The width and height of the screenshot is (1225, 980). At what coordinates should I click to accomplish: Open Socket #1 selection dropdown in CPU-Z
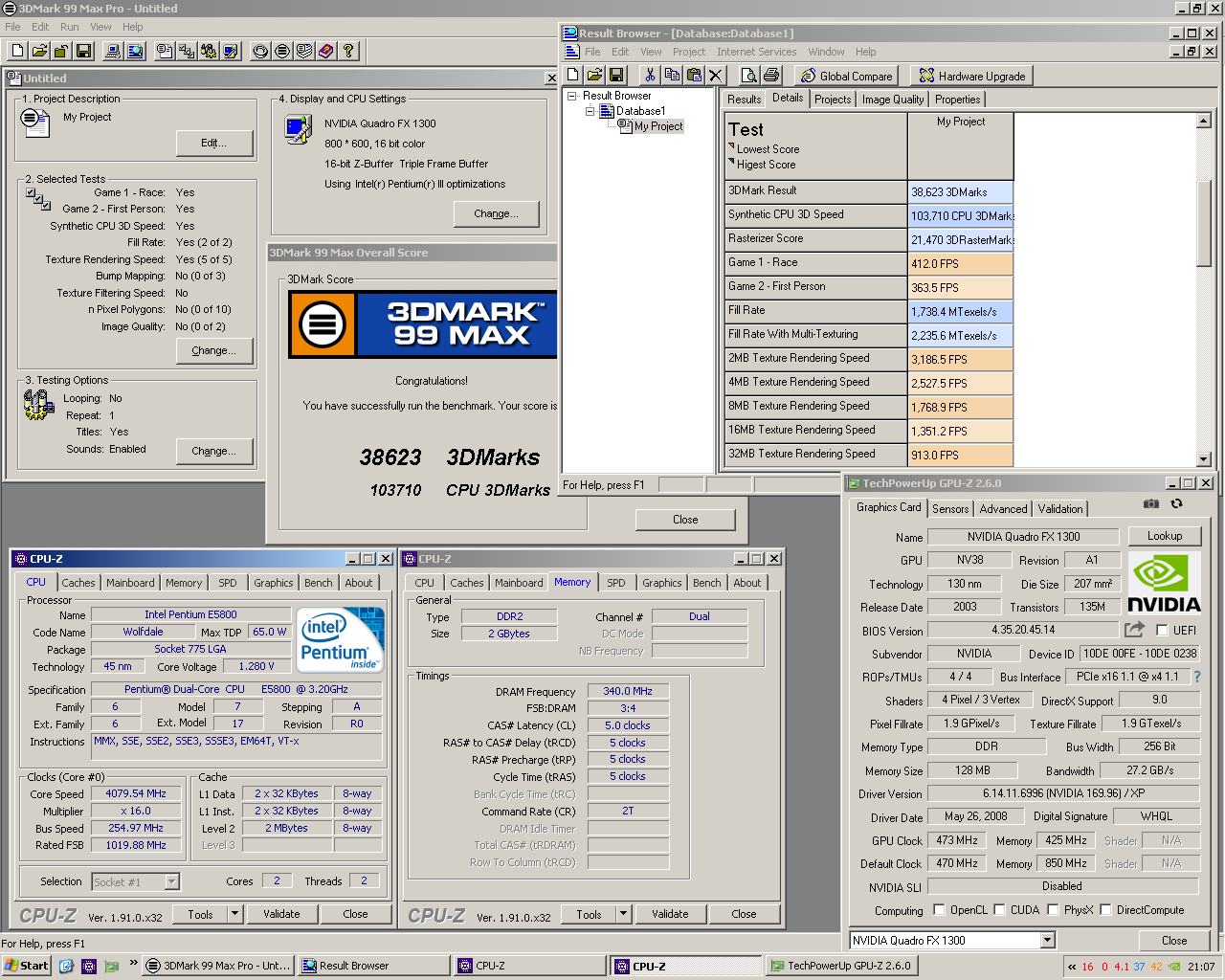tap(172, 881)
